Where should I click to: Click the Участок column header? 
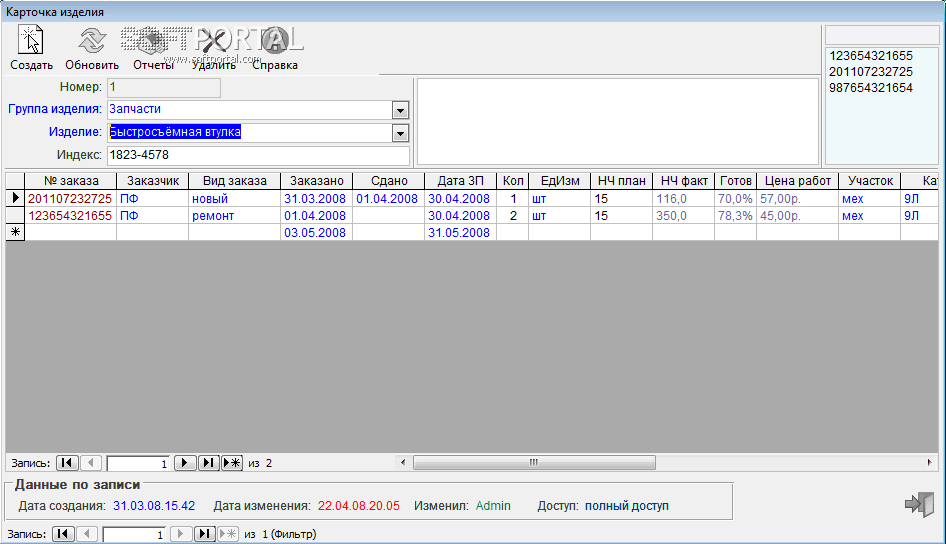coord(869,181)
